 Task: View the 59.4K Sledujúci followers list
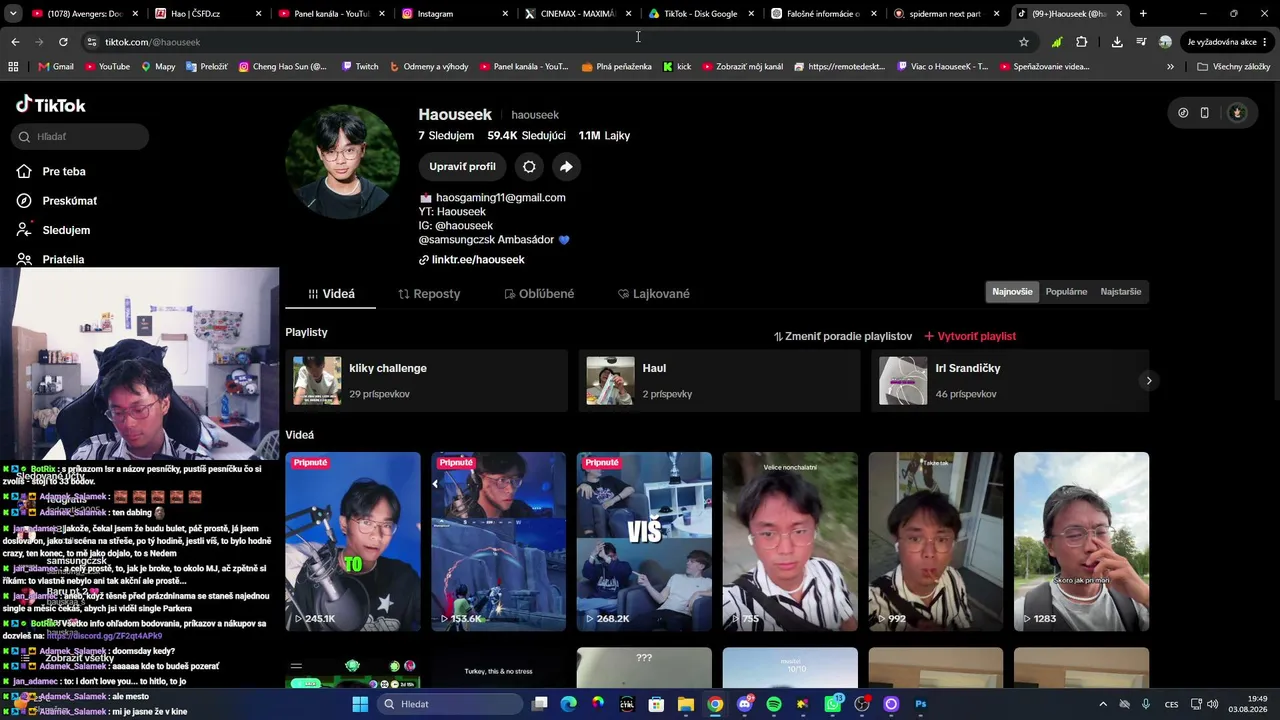pos(526,136)
